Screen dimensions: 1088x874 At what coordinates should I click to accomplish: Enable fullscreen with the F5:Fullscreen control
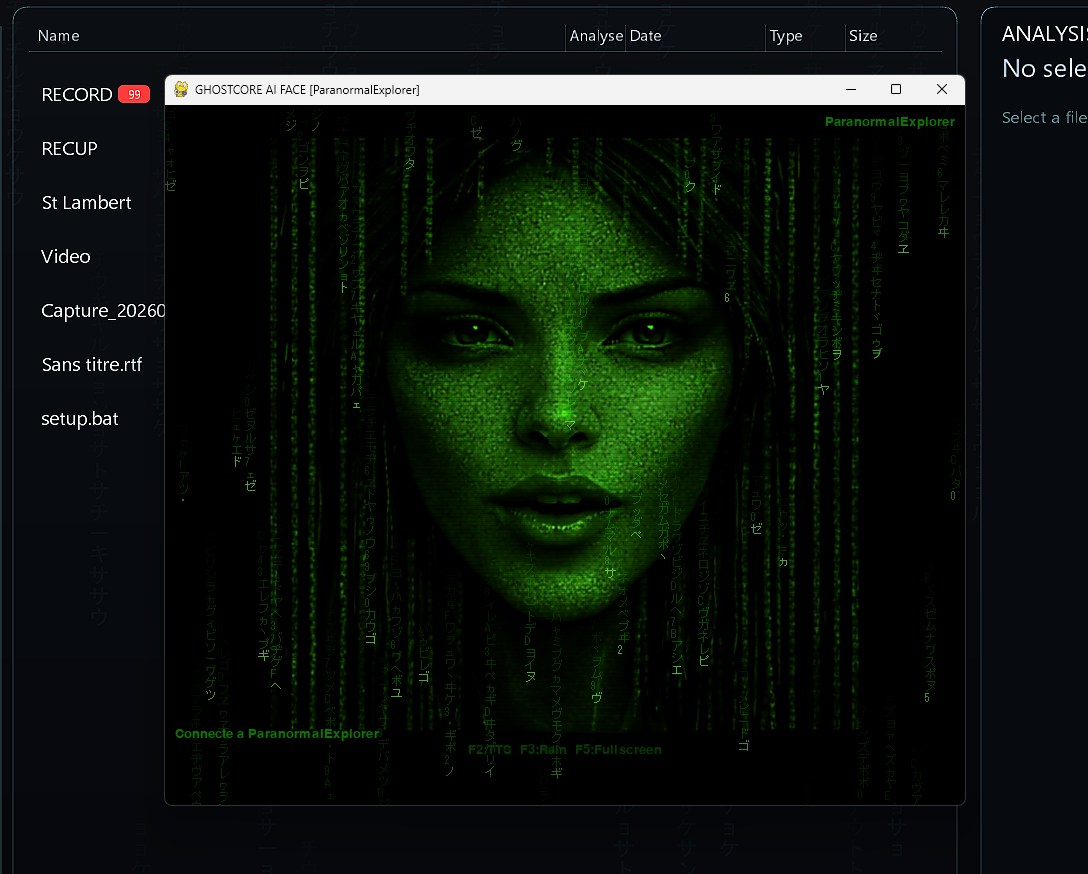tap(617, 749)
